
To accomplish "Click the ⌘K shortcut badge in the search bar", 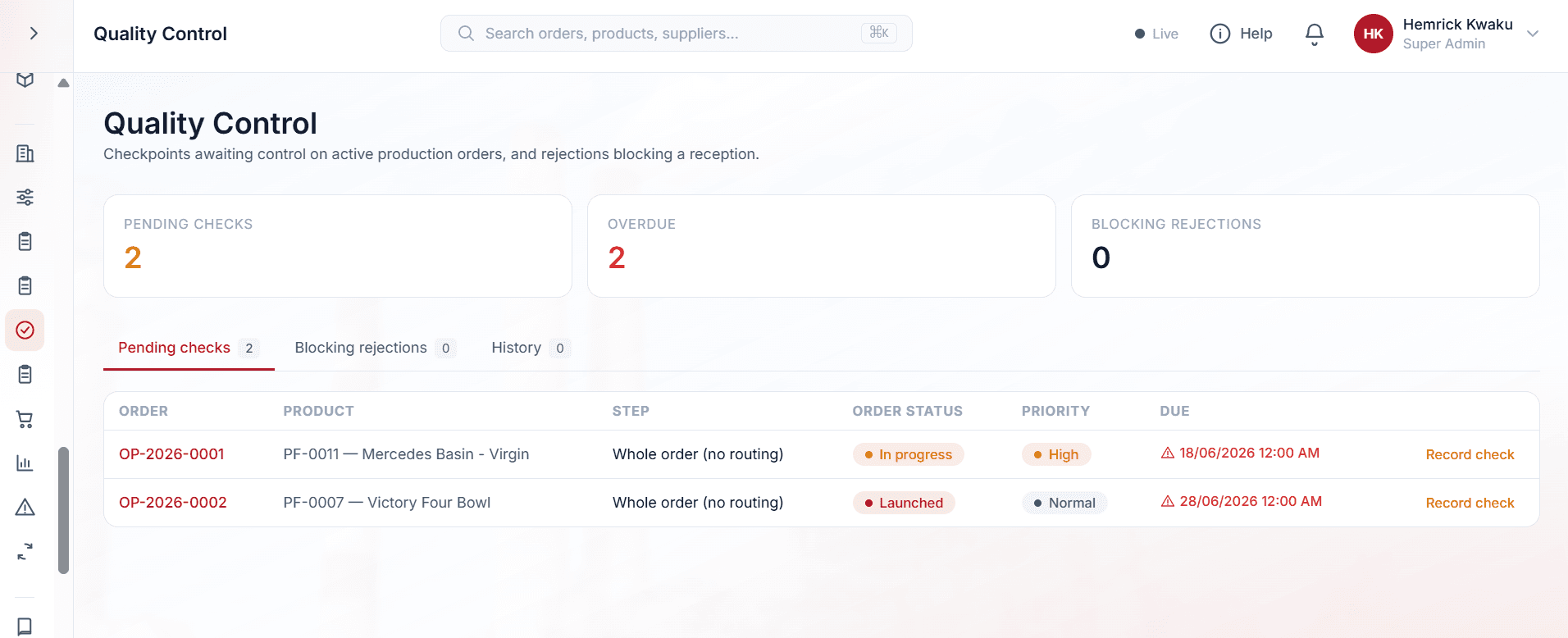I will click(879, 33).
